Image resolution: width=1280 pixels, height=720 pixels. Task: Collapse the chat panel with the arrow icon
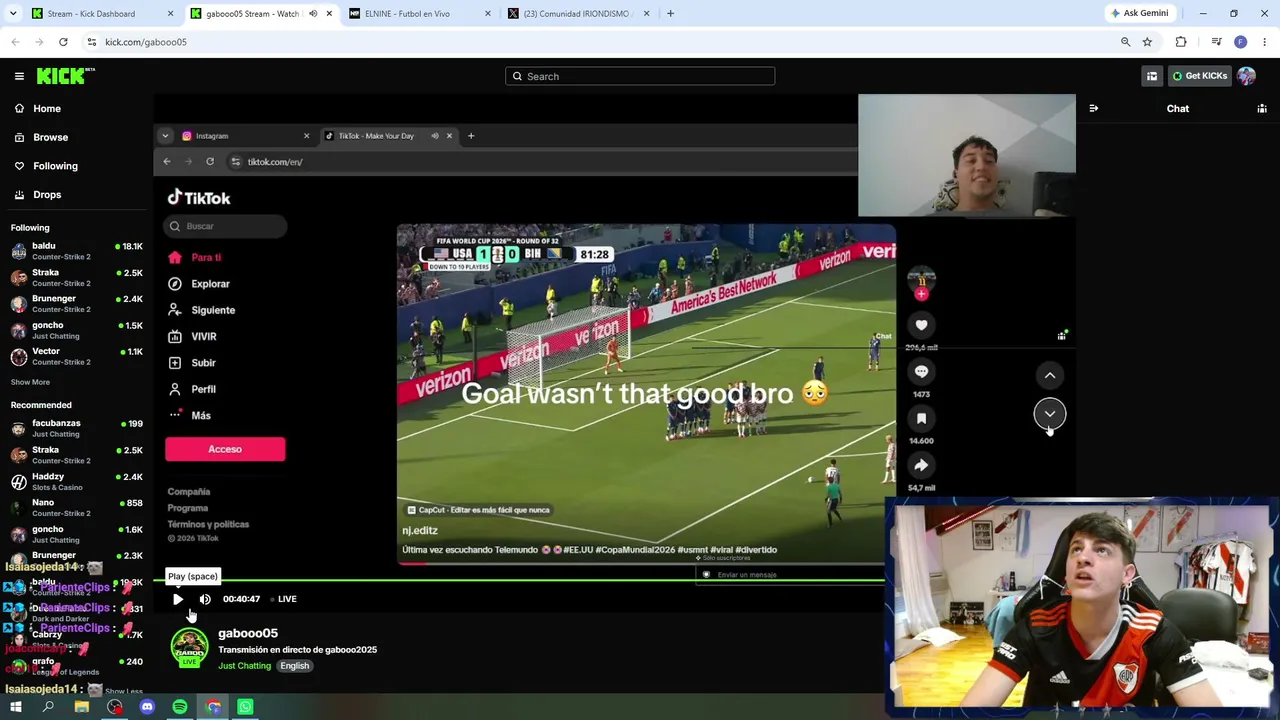click(1093, 108)
